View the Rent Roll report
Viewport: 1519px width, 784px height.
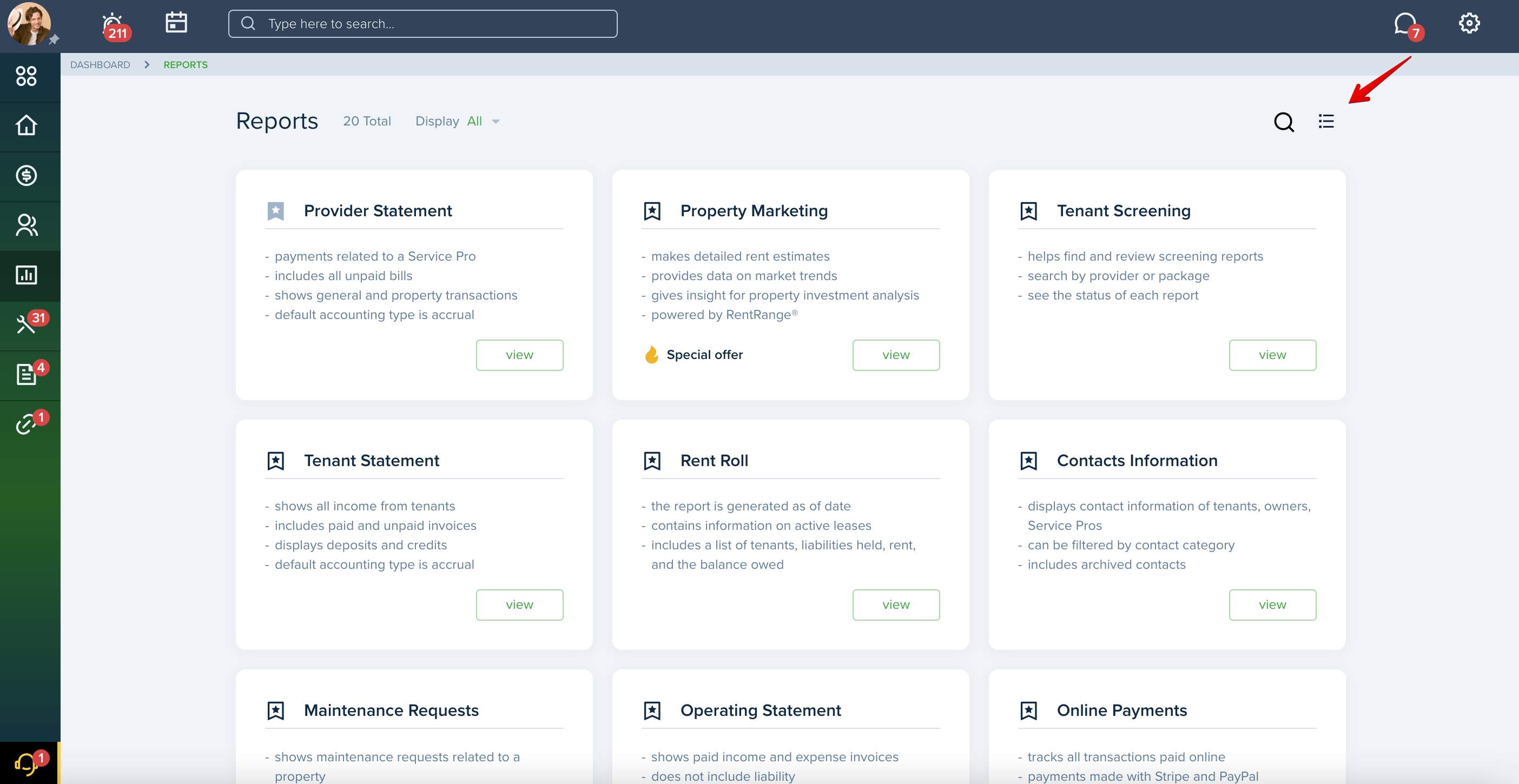[896, 605]
